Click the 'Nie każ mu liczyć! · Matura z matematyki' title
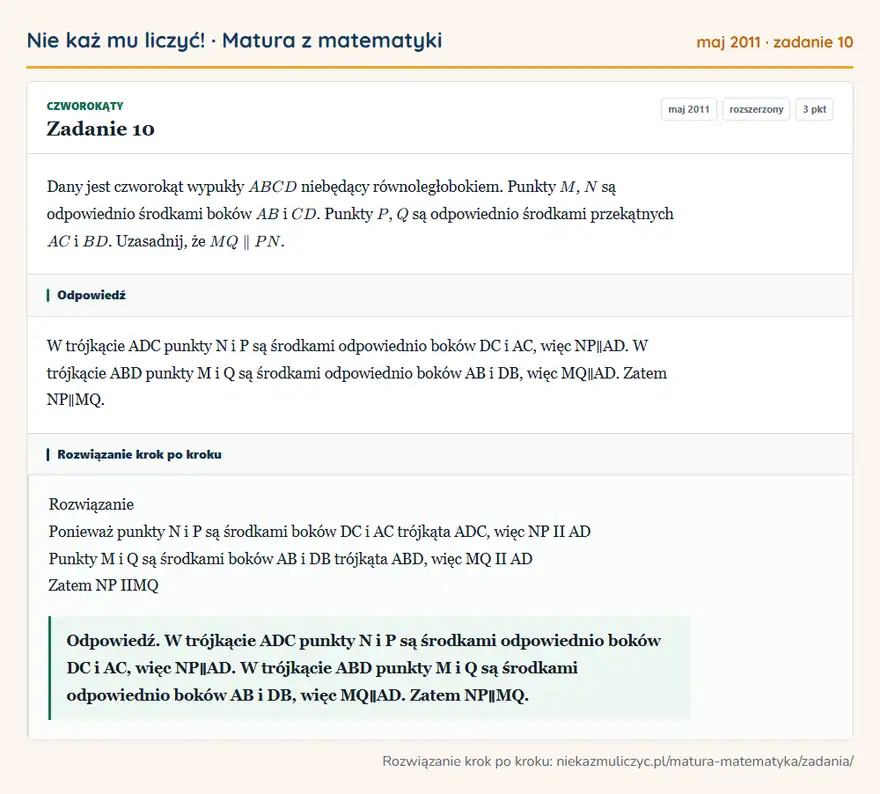The height and width of the screenshot is (794, 880). coord(235,40)
